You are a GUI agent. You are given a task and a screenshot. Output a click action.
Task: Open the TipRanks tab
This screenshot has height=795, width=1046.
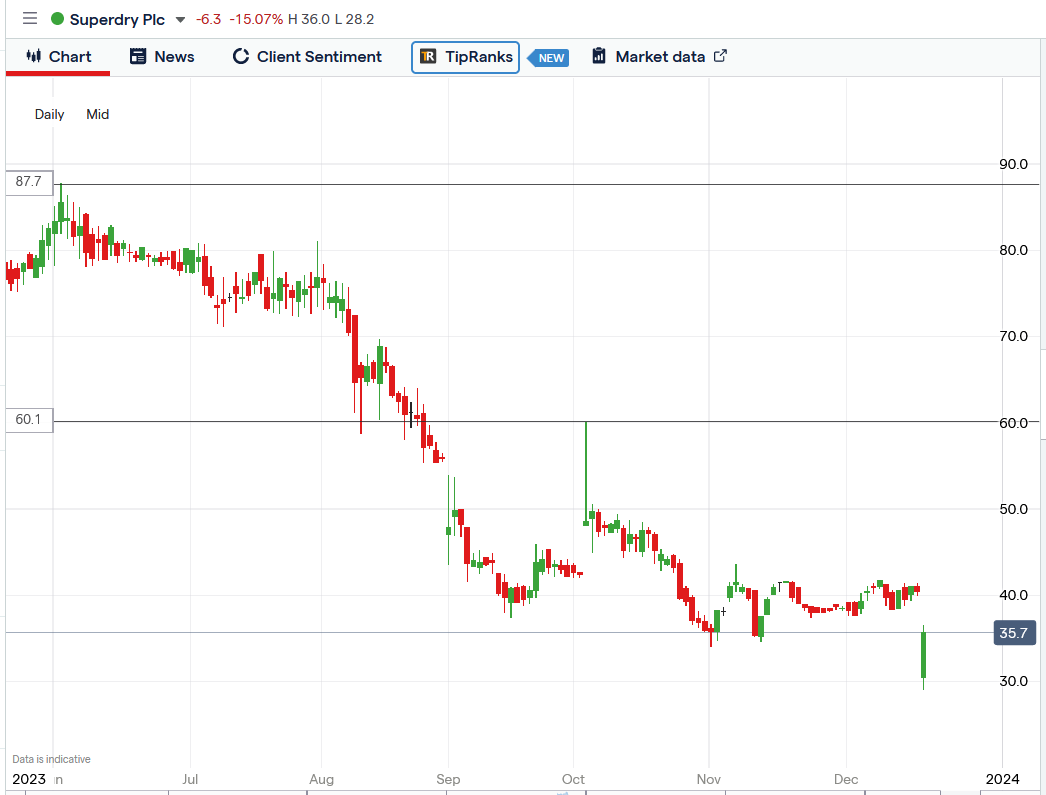[x=466, y=57]
